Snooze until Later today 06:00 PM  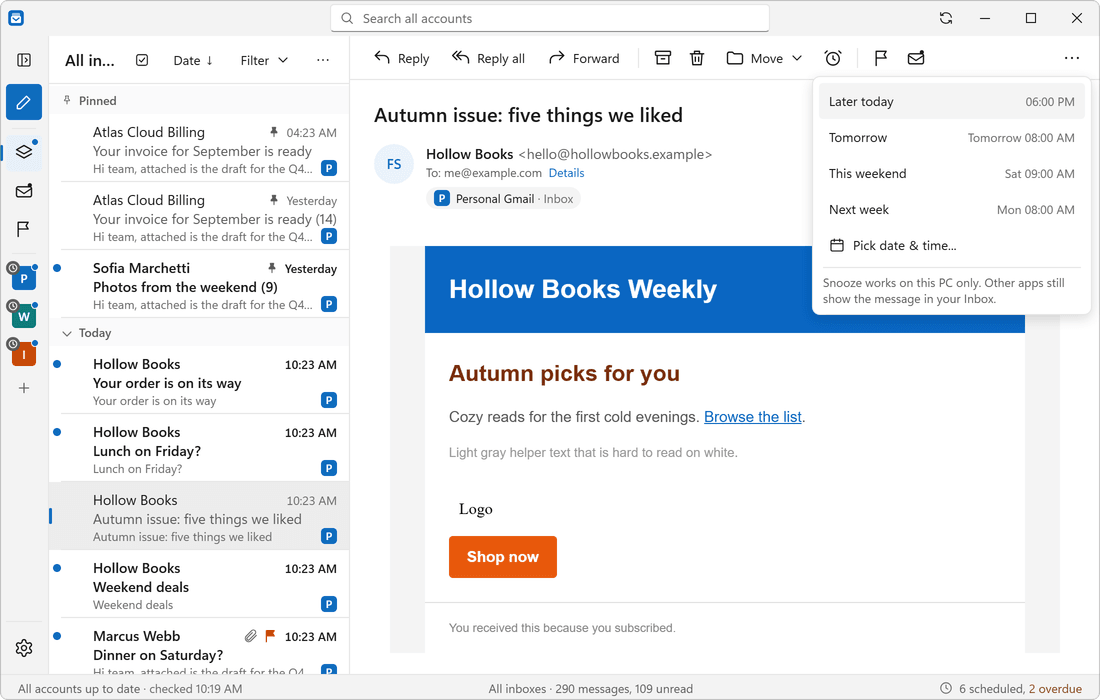(951, 102)
